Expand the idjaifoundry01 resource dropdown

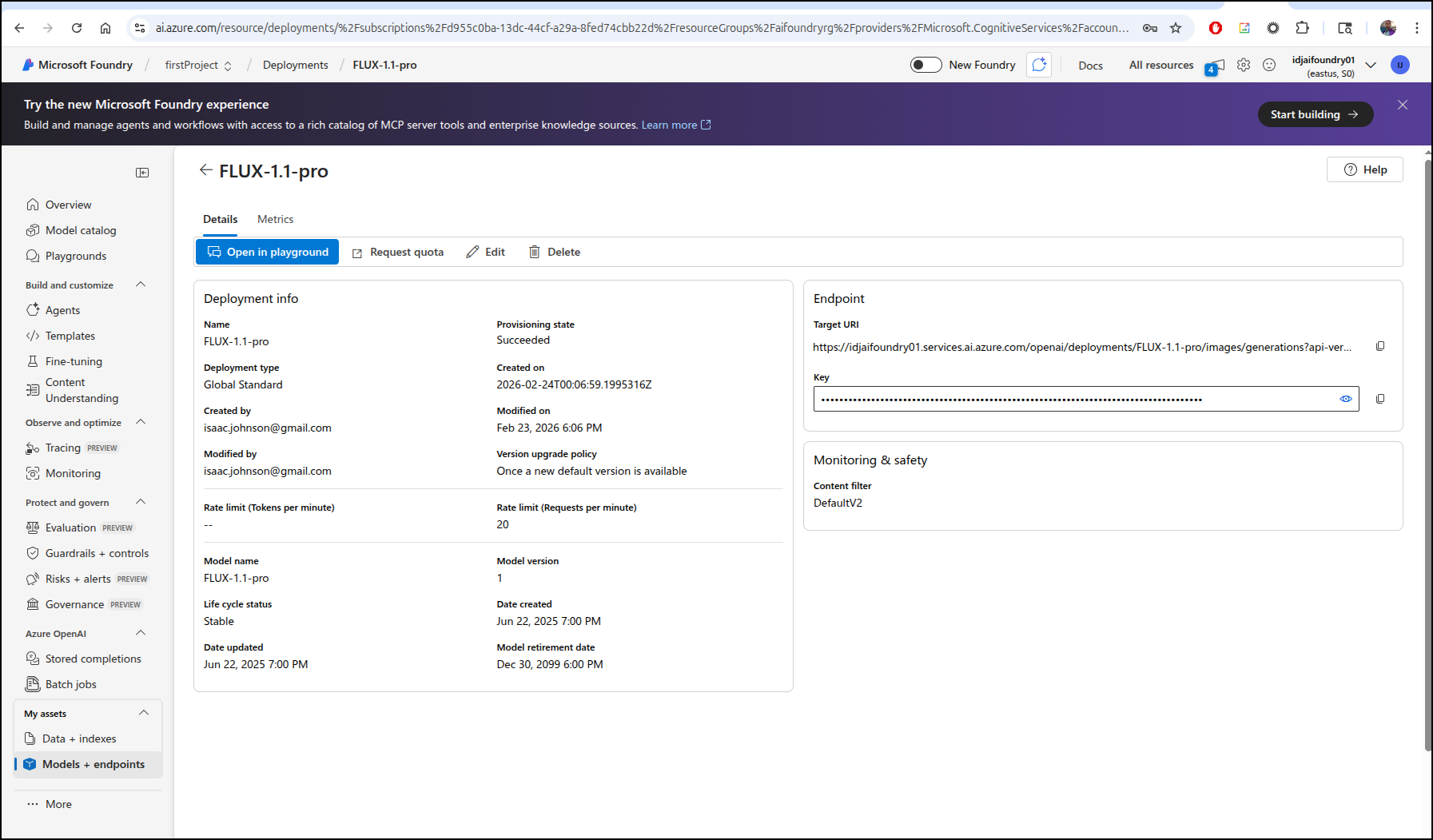pyautogui.click(x=1371, y=65)
